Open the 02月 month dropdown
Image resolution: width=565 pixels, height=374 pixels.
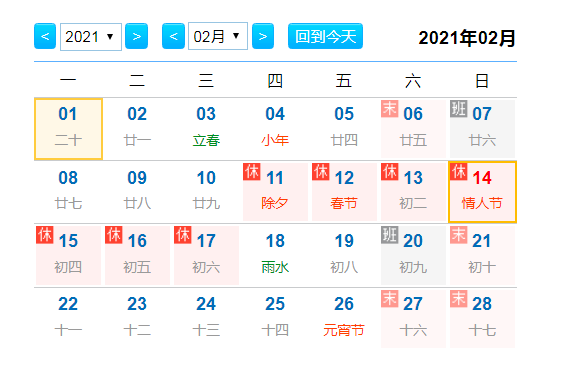218,36
